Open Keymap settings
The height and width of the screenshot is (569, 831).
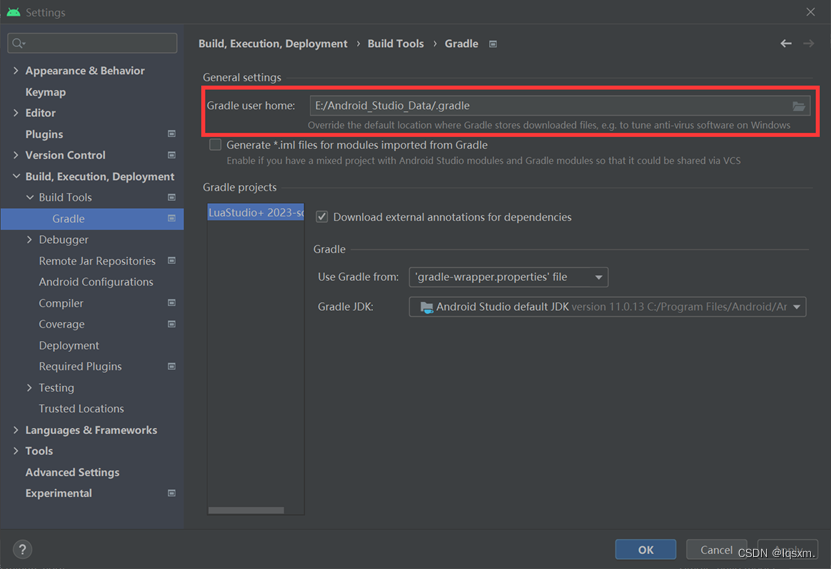tap(46, 92)
